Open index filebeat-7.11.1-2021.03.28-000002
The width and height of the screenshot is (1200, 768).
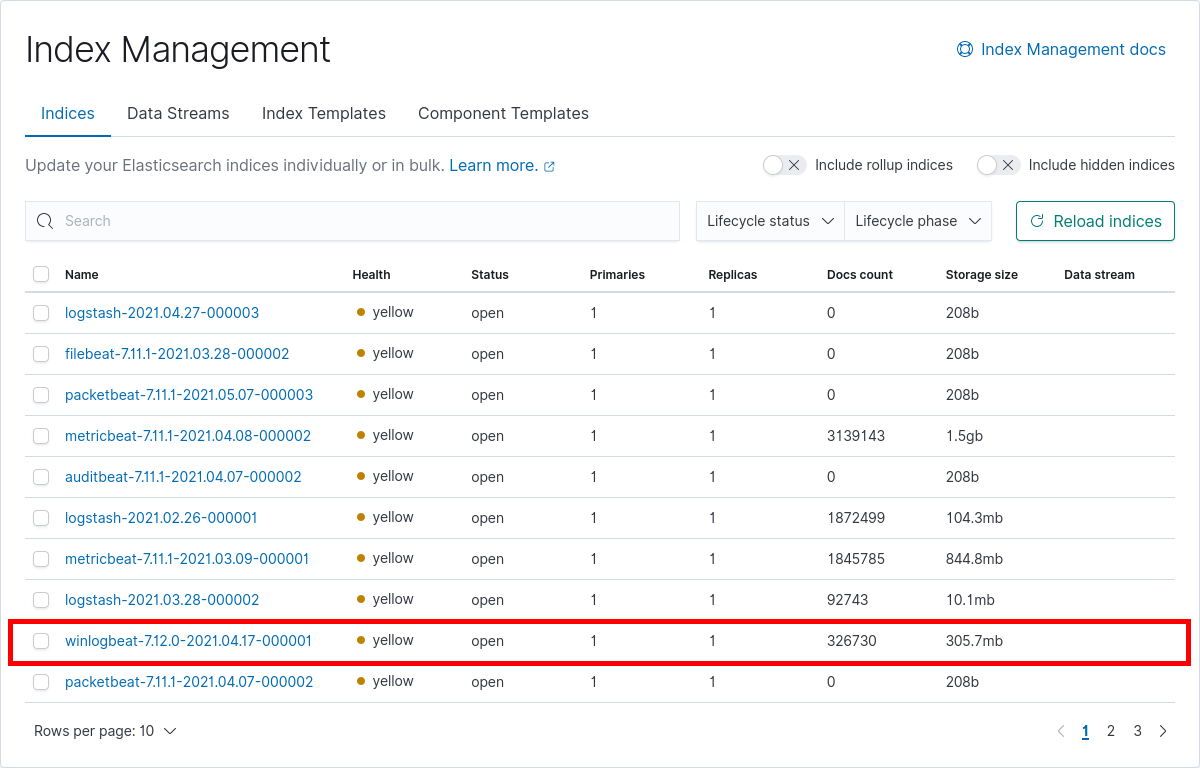177,354
